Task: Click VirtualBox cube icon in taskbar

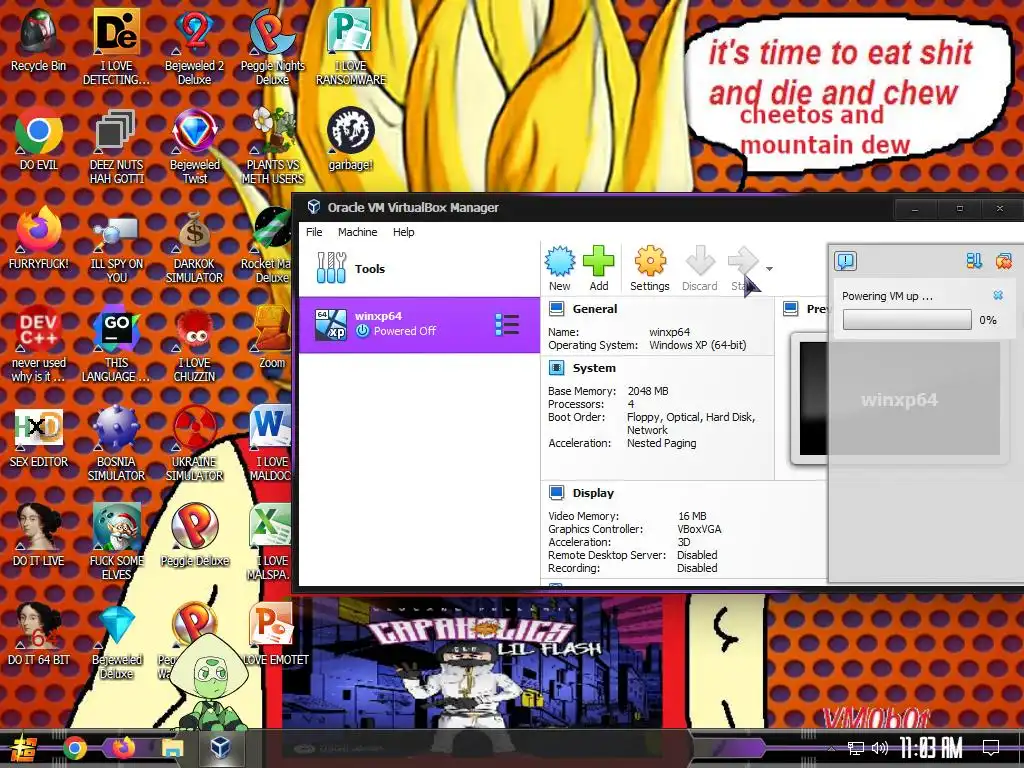Action: pyautogui.click(x=221, y=748)
